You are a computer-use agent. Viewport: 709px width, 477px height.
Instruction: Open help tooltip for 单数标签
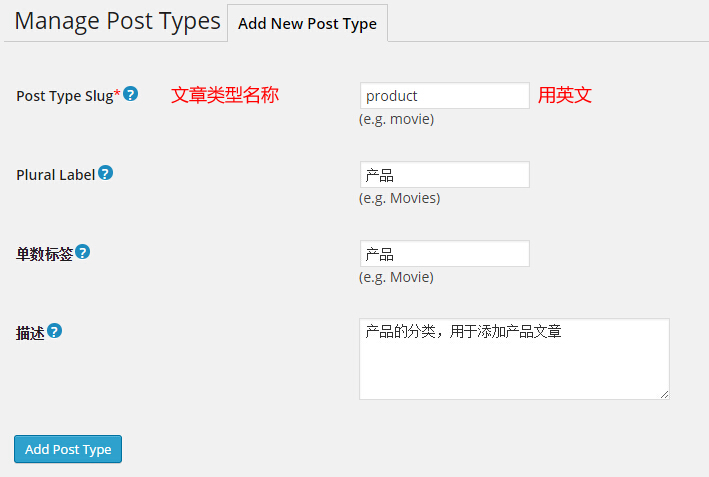coord(83,252)
